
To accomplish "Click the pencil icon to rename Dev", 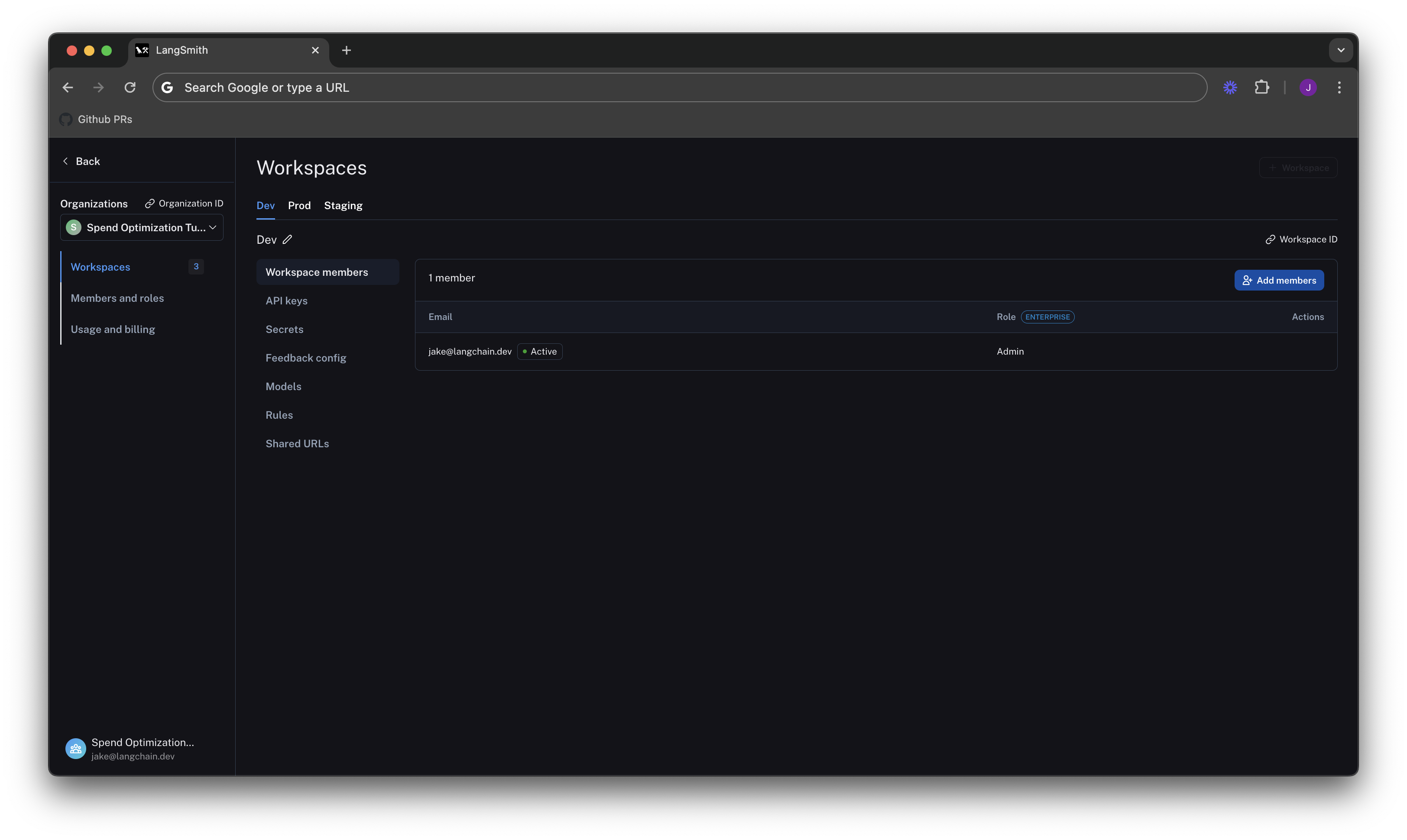I will click(287, 239).
